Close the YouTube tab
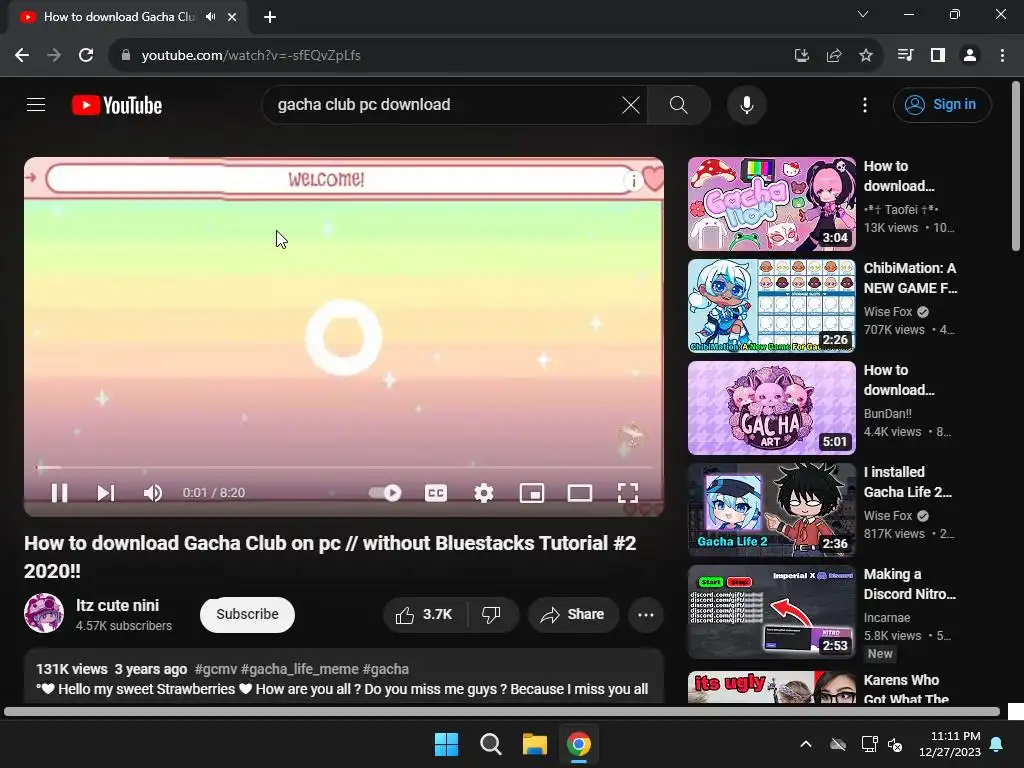The image size is (1024, 768). coord(232,17)
